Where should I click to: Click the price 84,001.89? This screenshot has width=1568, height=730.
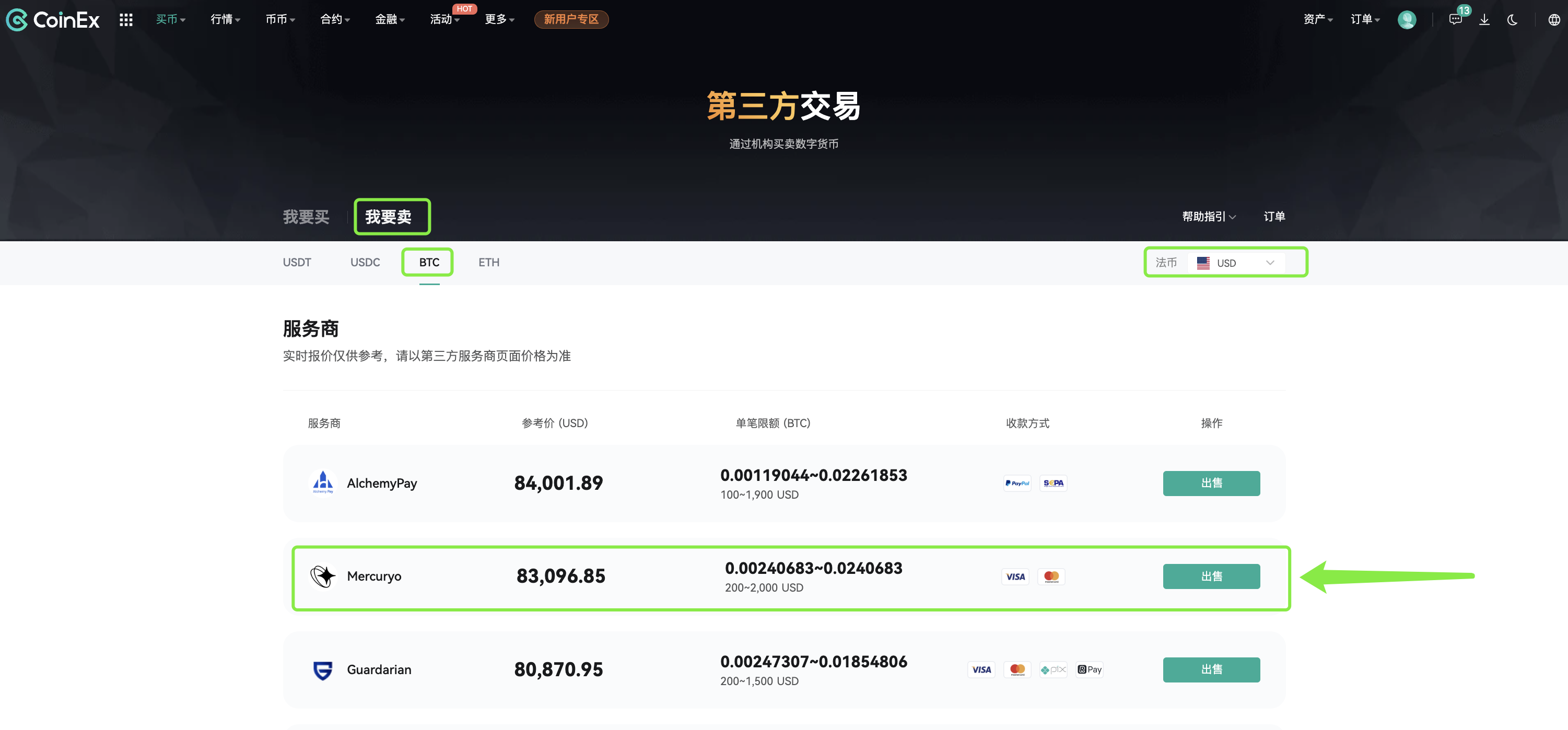click(558, 483)
